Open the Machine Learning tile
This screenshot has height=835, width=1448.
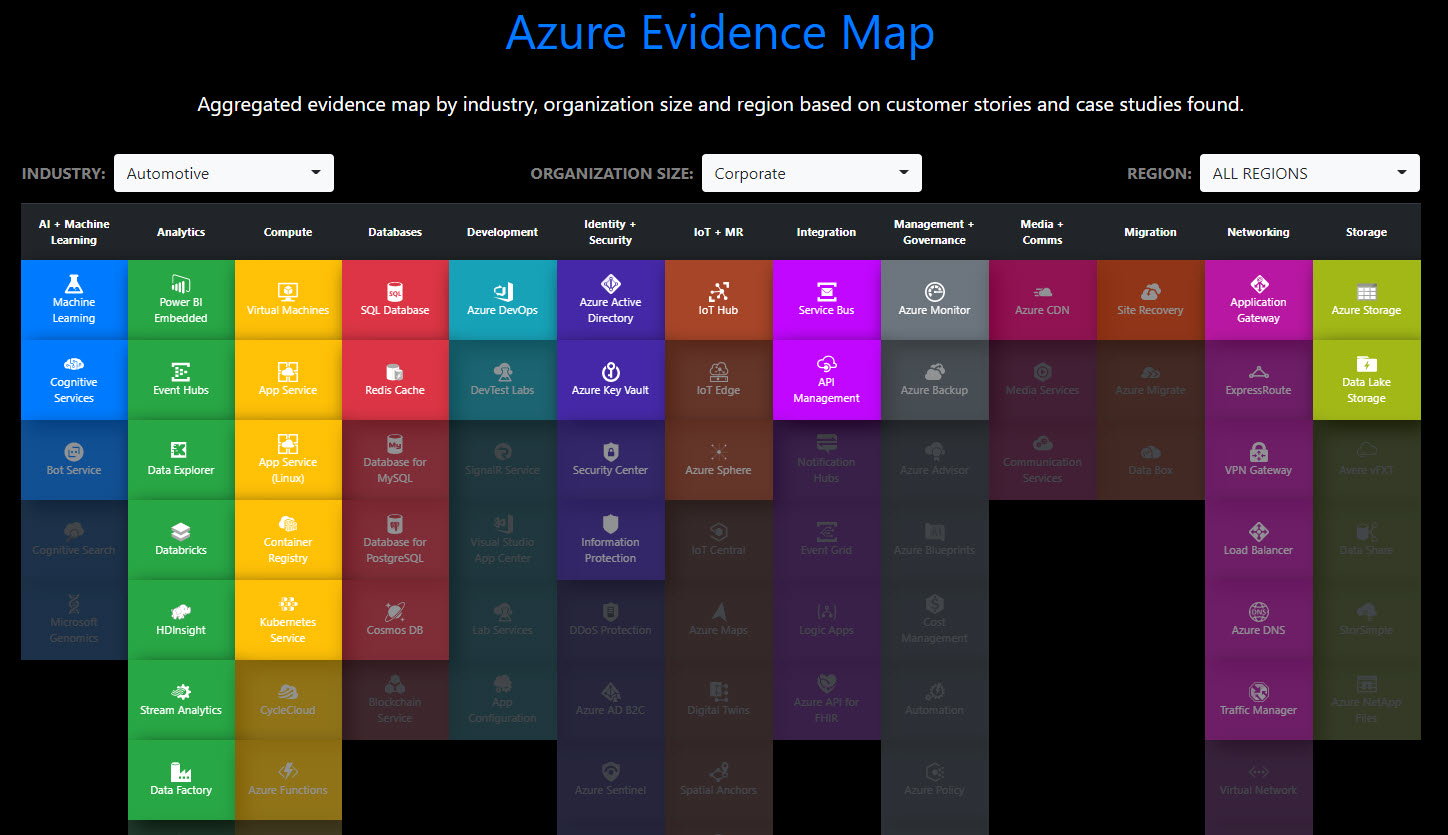[74, 300]
